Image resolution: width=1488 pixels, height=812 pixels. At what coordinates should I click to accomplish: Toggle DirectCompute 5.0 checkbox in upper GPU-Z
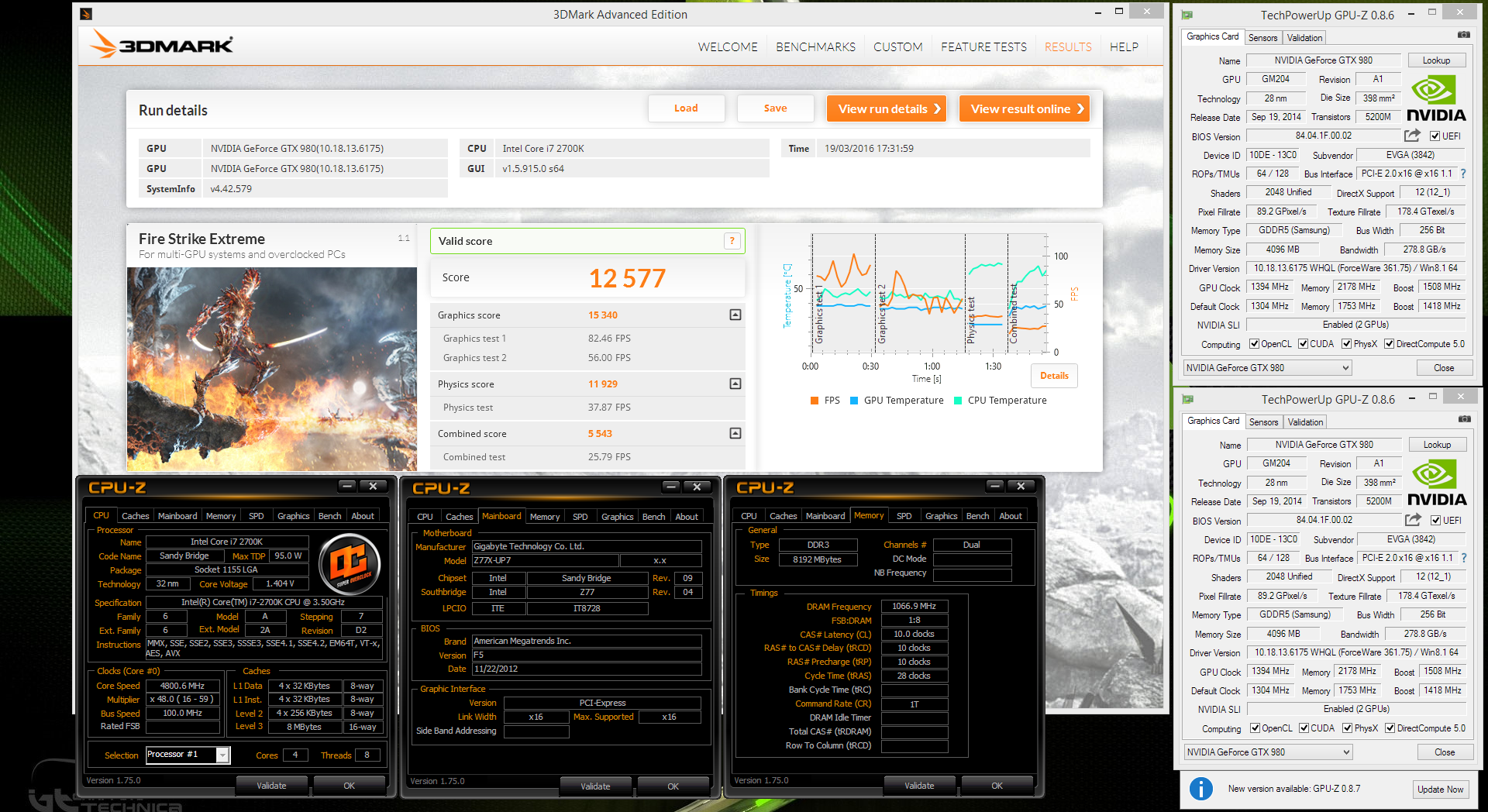[1389, 344]
